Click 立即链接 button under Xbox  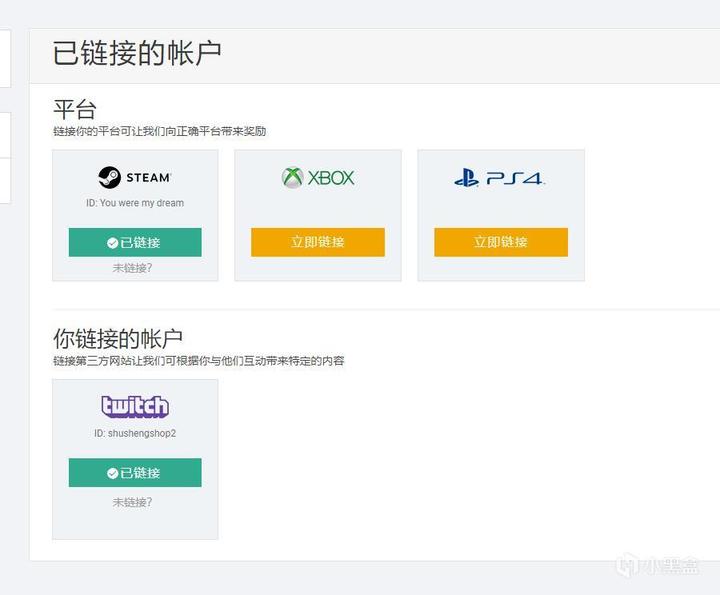(x=318, y=242)
